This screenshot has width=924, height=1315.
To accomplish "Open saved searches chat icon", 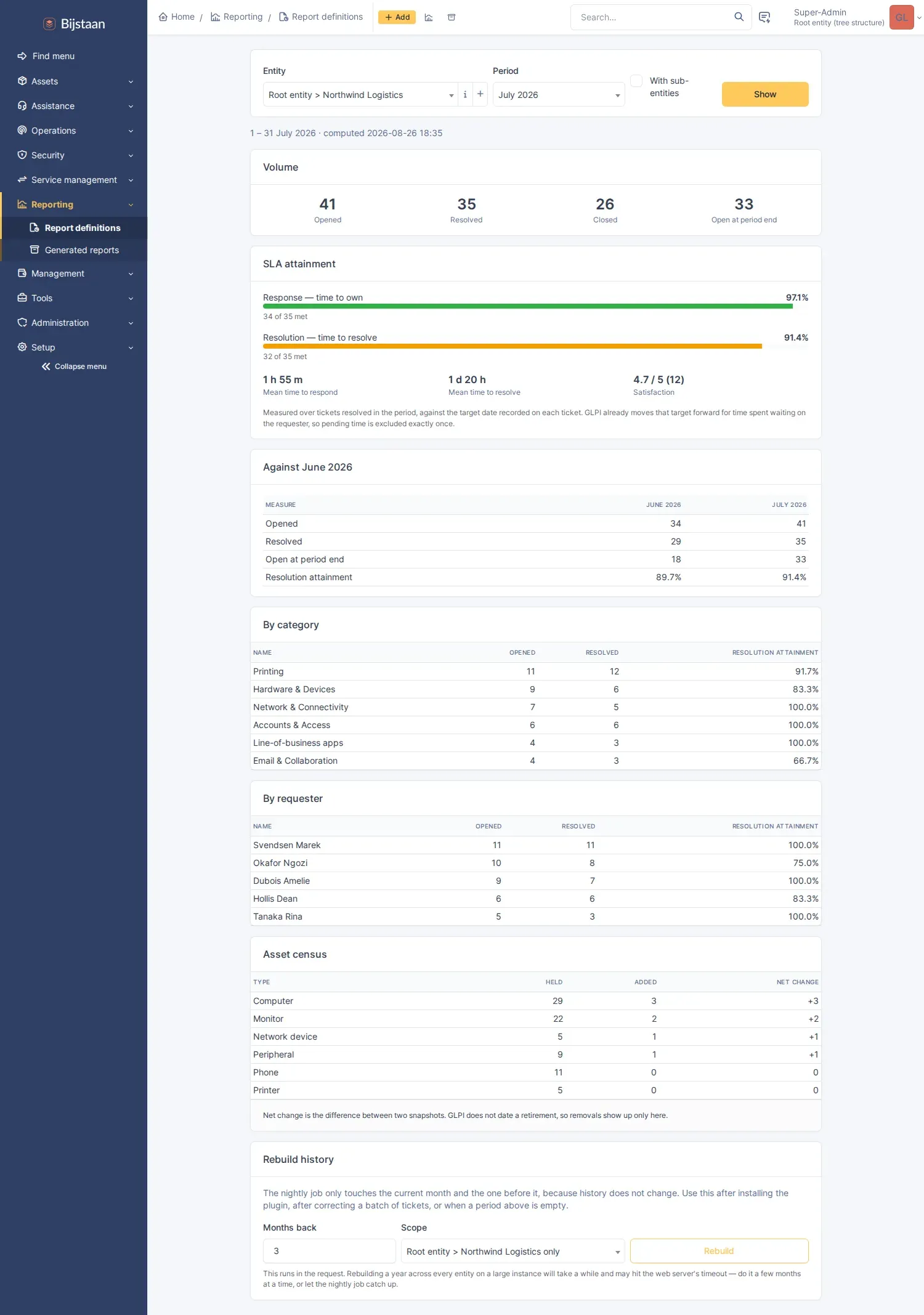I will (x=764, y=17).
